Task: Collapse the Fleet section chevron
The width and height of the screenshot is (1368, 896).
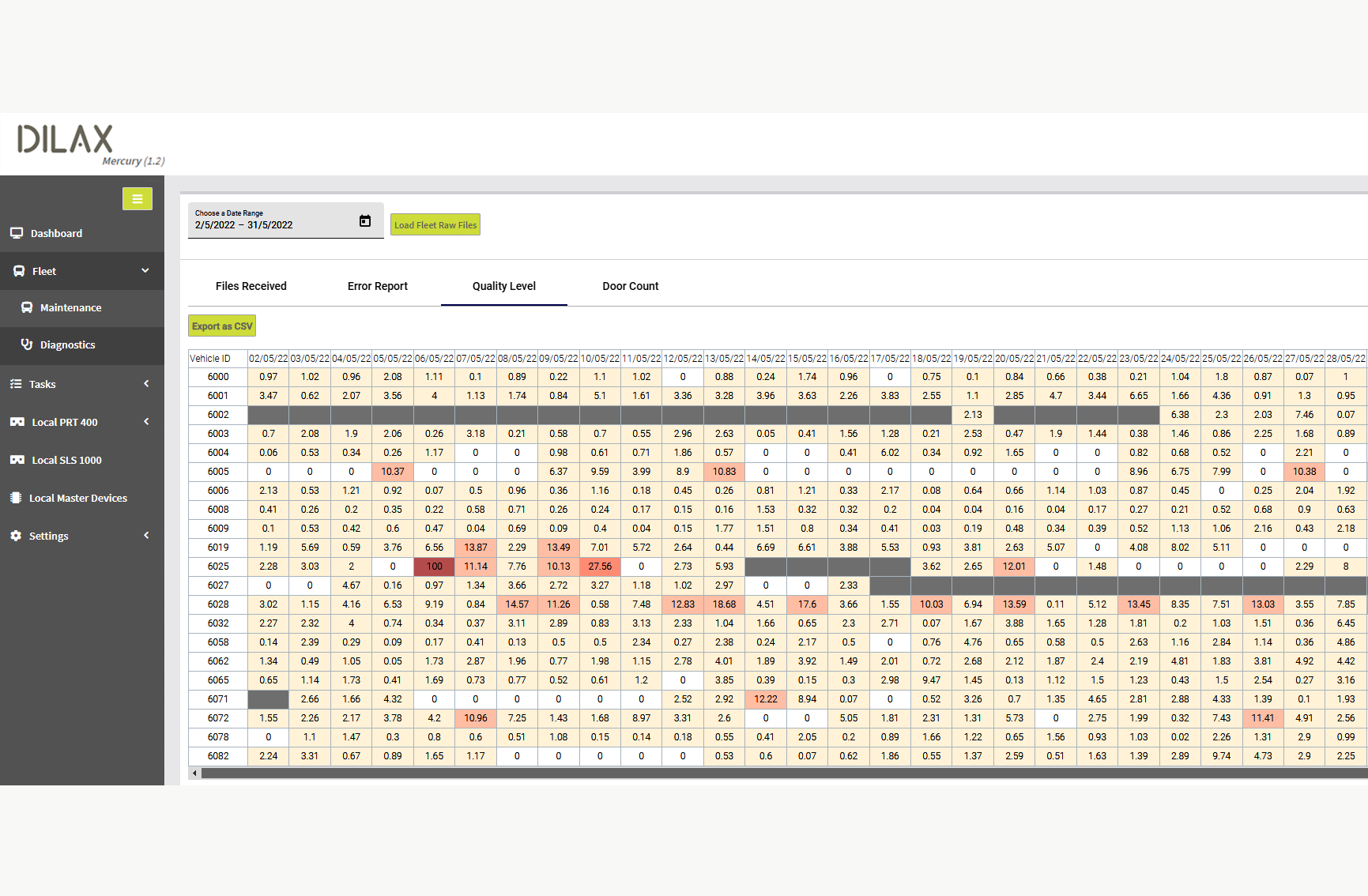Action: (145, 270)
